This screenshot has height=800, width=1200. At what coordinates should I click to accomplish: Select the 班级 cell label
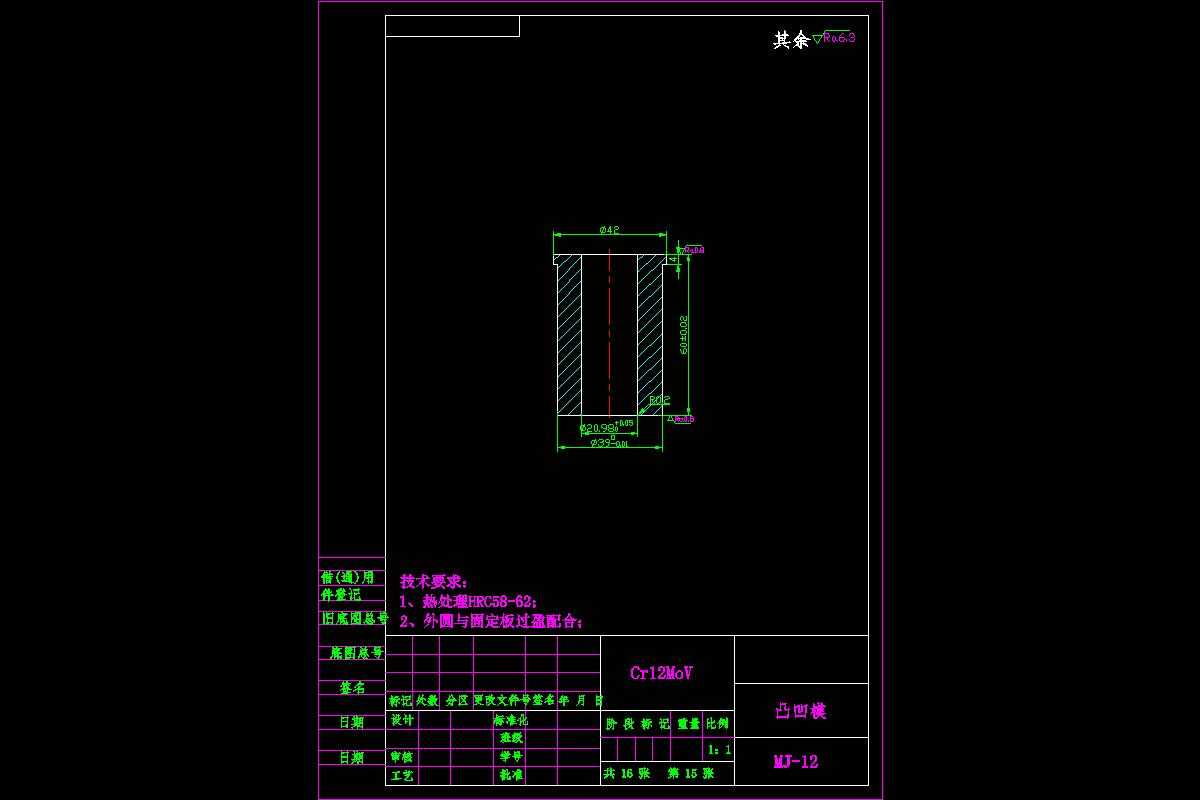[511, 738]
